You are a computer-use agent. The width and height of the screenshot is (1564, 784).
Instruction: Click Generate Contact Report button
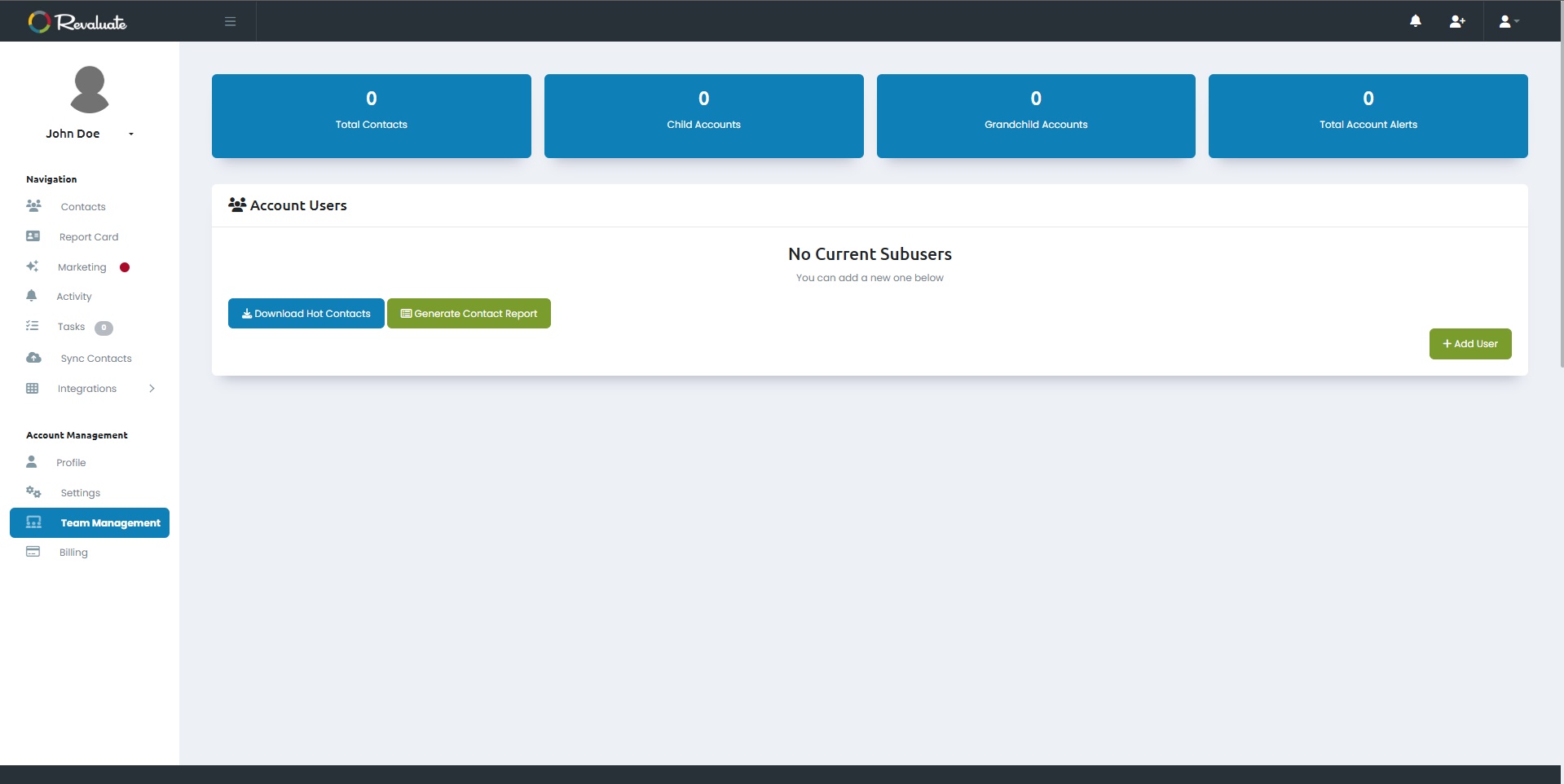[x=469, y=314]
